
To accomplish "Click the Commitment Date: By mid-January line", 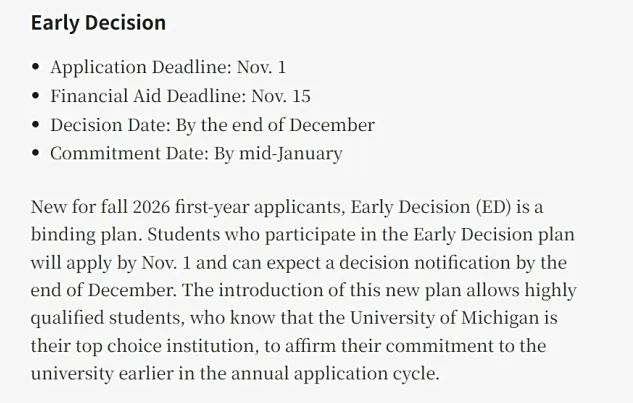I will pyautogui.click(x=196, y=154).
